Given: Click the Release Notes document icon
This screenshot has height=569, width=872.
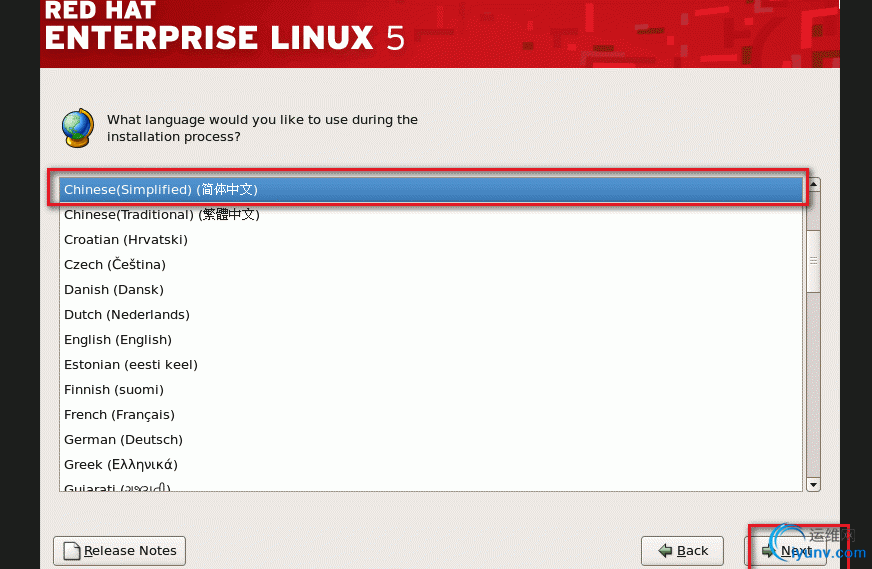Looking at the screenshot, I should (x=72, y=551).
